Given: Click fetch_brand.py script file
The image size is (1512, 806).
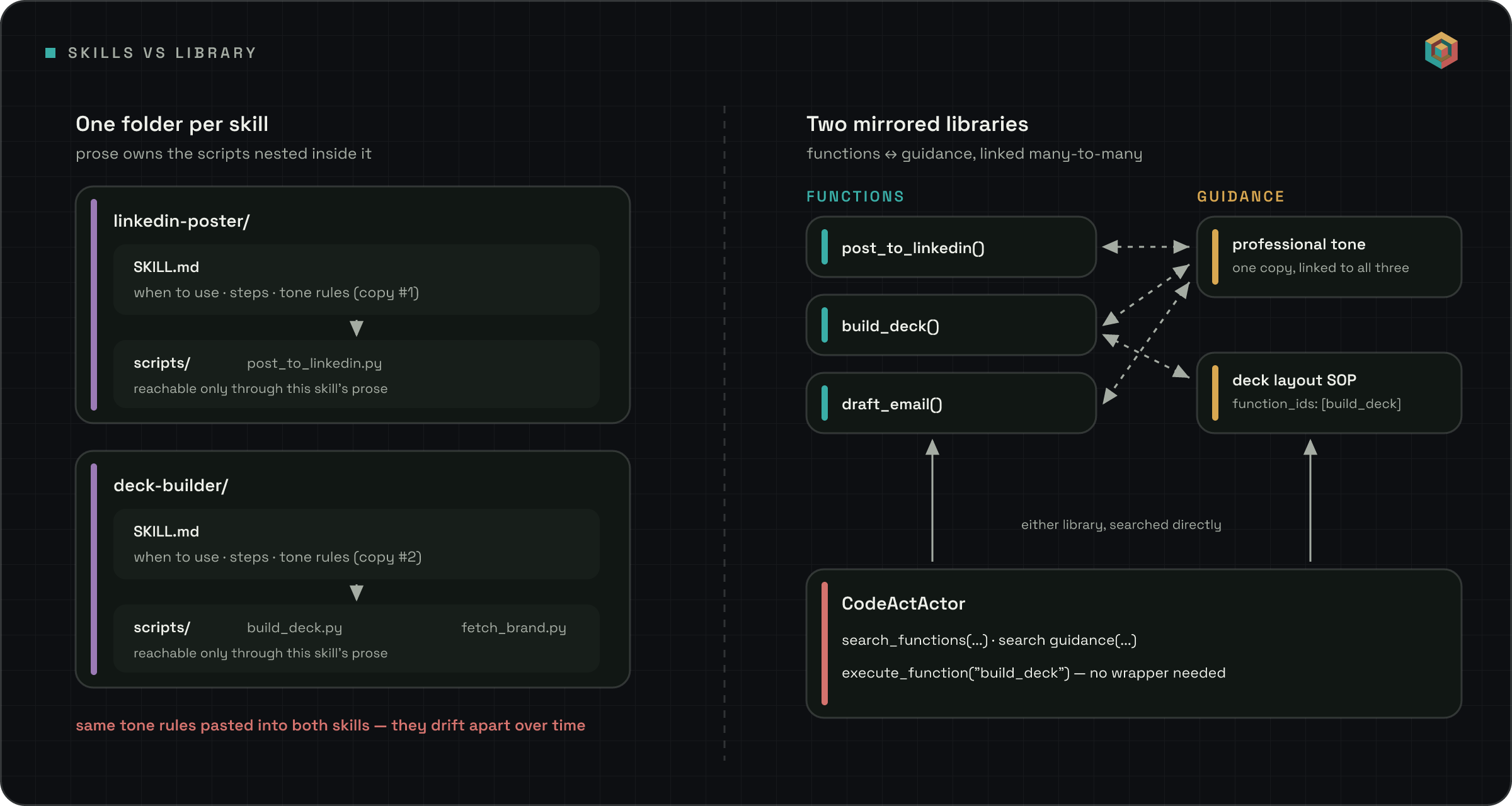Looking at the screenshot, I should click(x=513, y=628).
